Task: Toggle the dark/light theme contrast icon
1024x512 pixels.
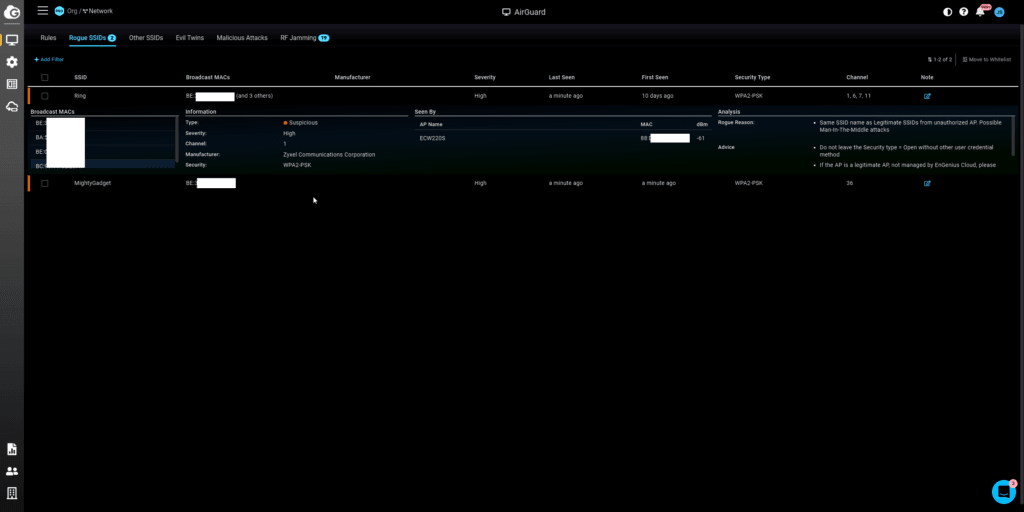Action: [948, 12]
